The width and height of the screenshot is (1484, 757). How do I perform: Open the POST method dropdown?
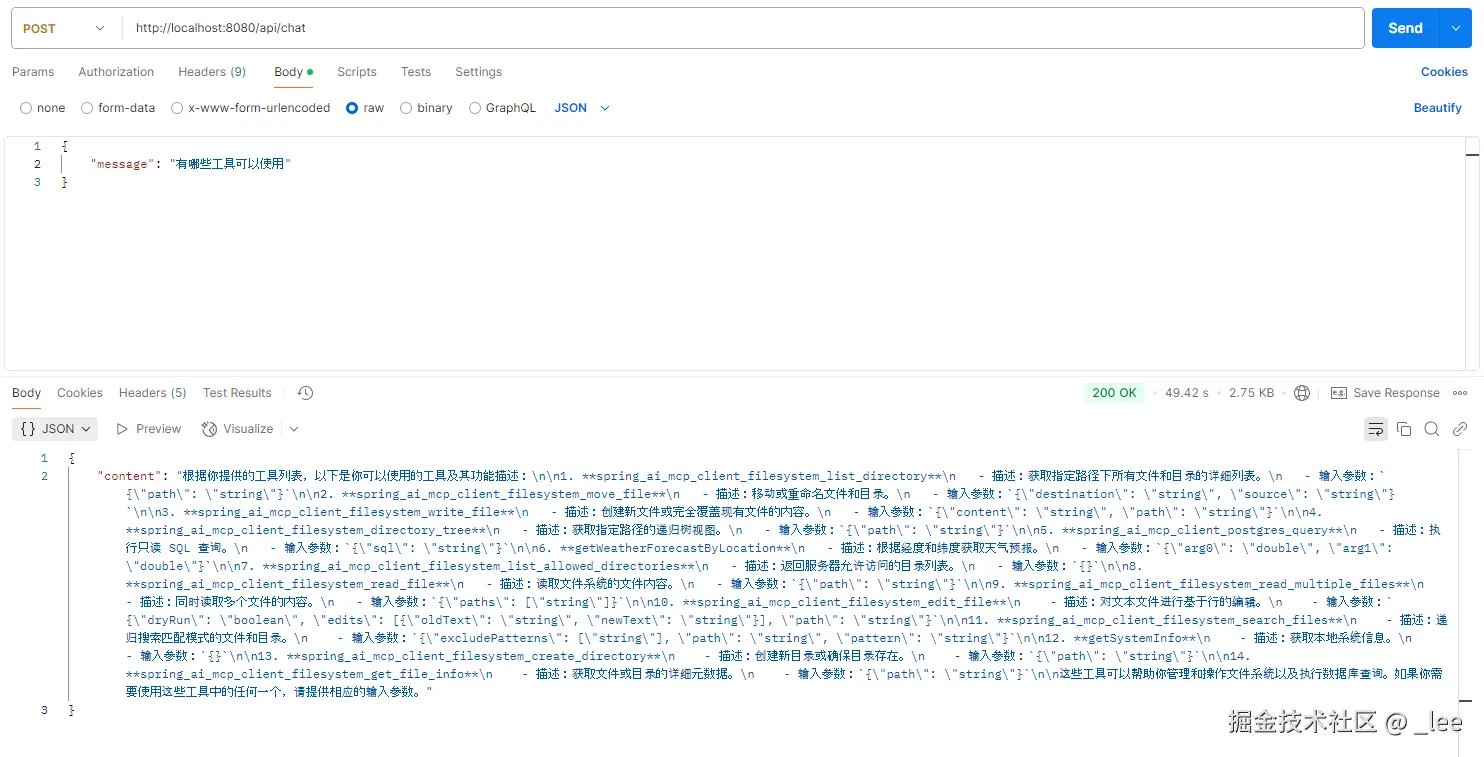(64, 28)
